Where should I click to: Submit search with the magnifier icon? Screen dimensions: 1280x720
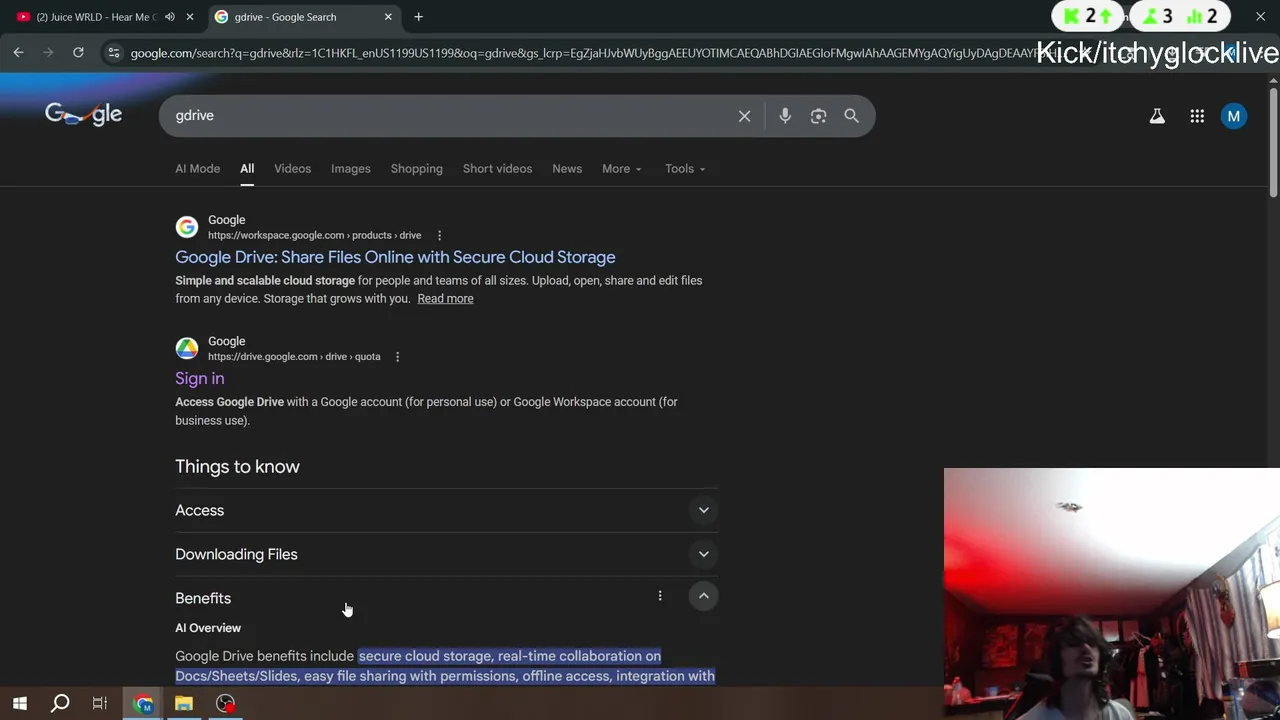pos(851,116)
